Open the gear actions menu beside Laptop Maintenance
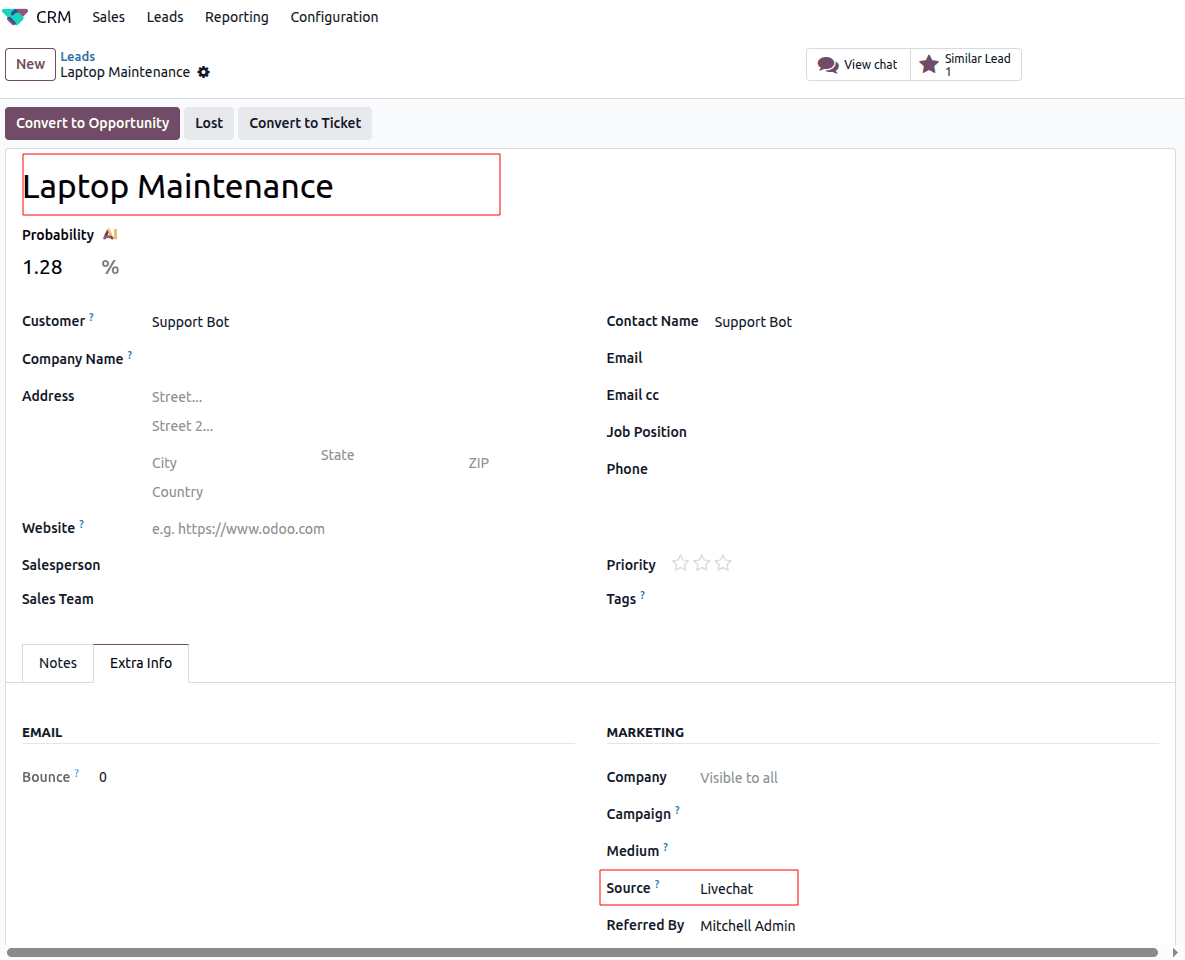Image resolution: width=1185 pixels, height=960 pixels. click(204, 72)
